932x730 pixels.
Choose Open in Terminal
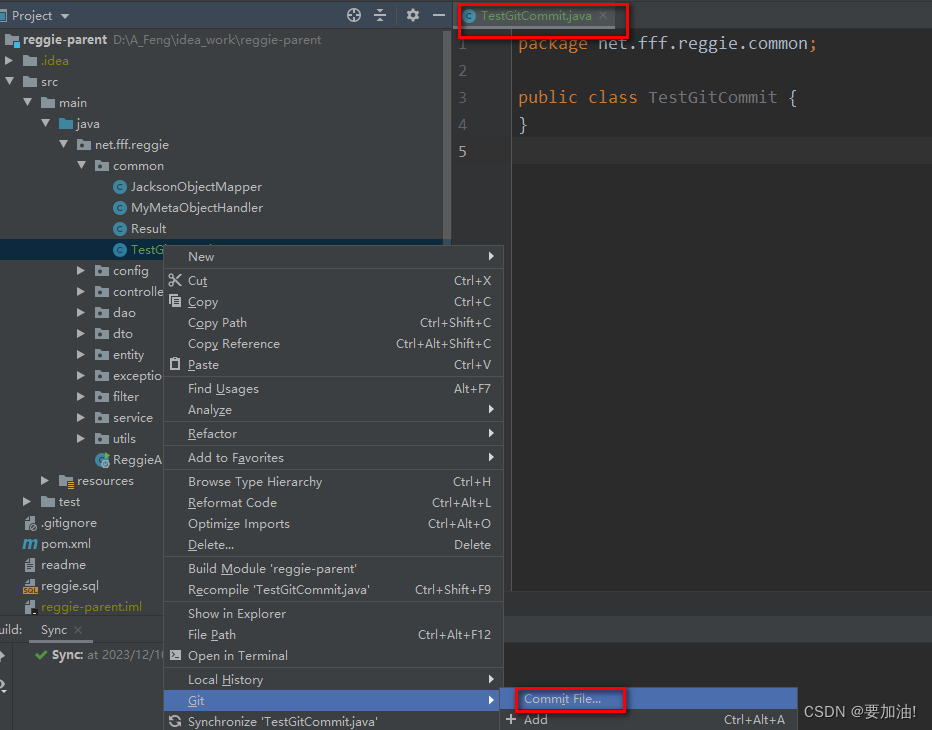(x=333, y=656)
